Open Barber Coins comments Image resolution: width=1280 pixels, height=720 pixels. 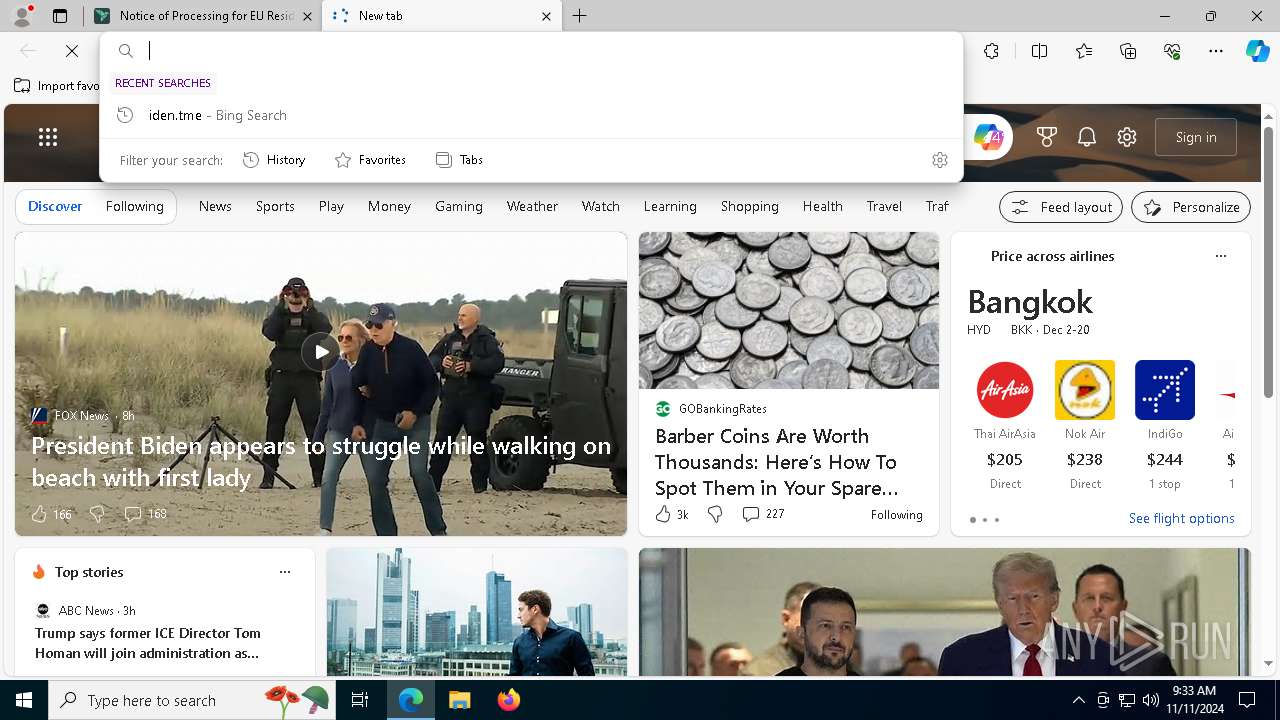click(x=763, y=514)
